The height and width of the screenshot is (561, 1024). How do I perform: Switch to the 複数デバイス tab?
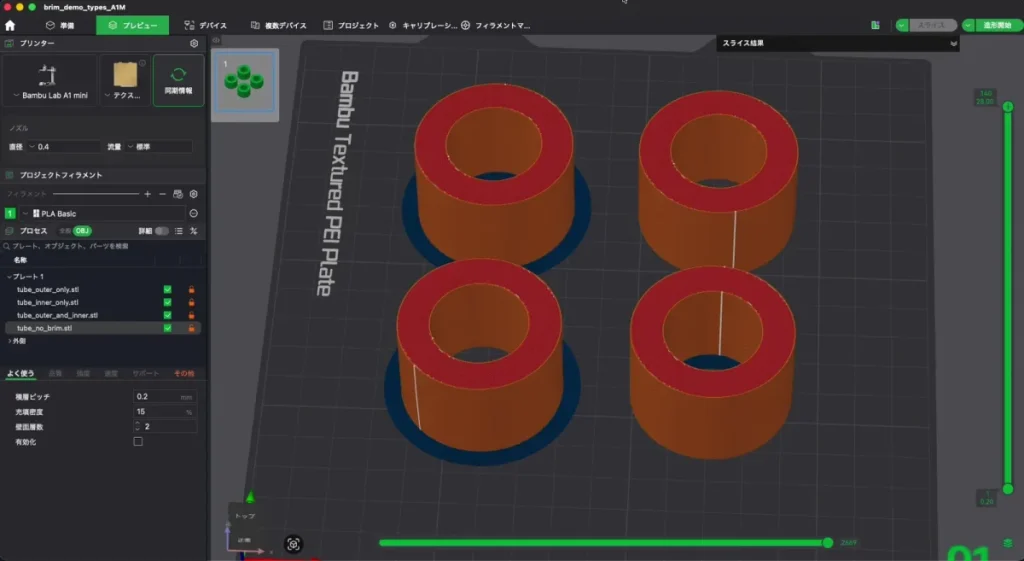278,25
